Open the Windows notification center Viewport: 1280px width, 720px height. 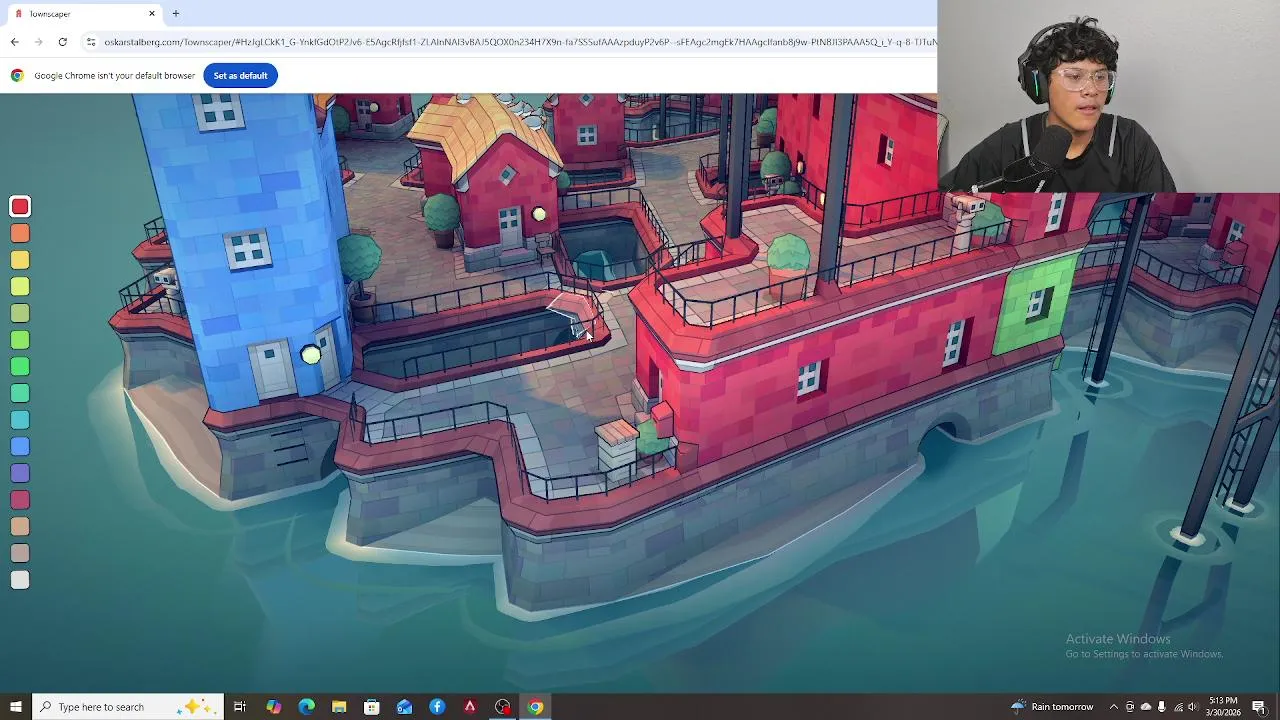coord(1259,707)
